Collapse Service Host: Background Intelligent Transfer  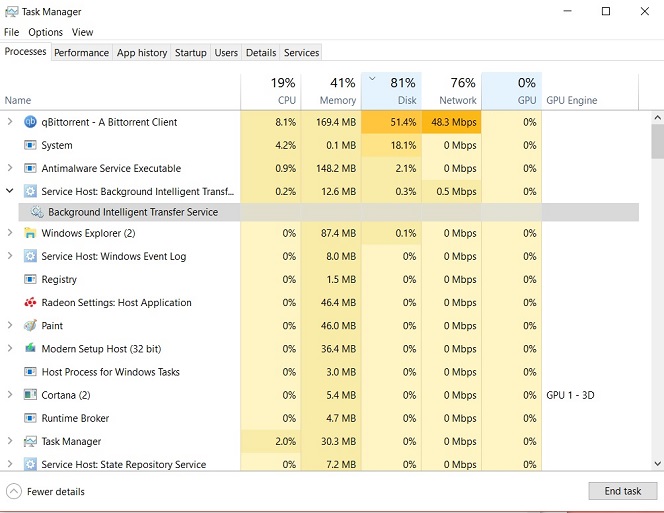coord(10,191)
